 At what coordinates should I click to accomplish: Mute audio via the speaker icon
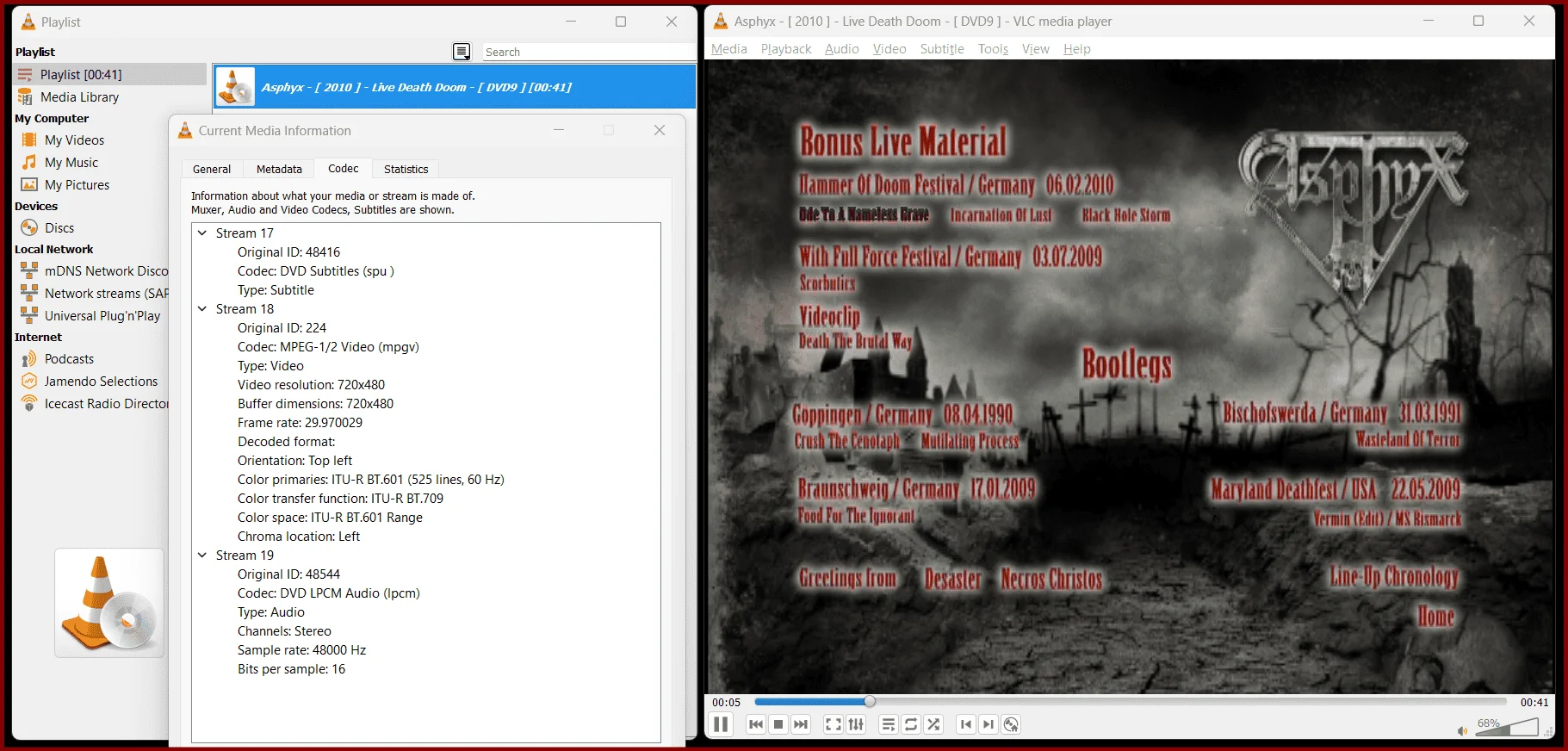coord(1462,730)
